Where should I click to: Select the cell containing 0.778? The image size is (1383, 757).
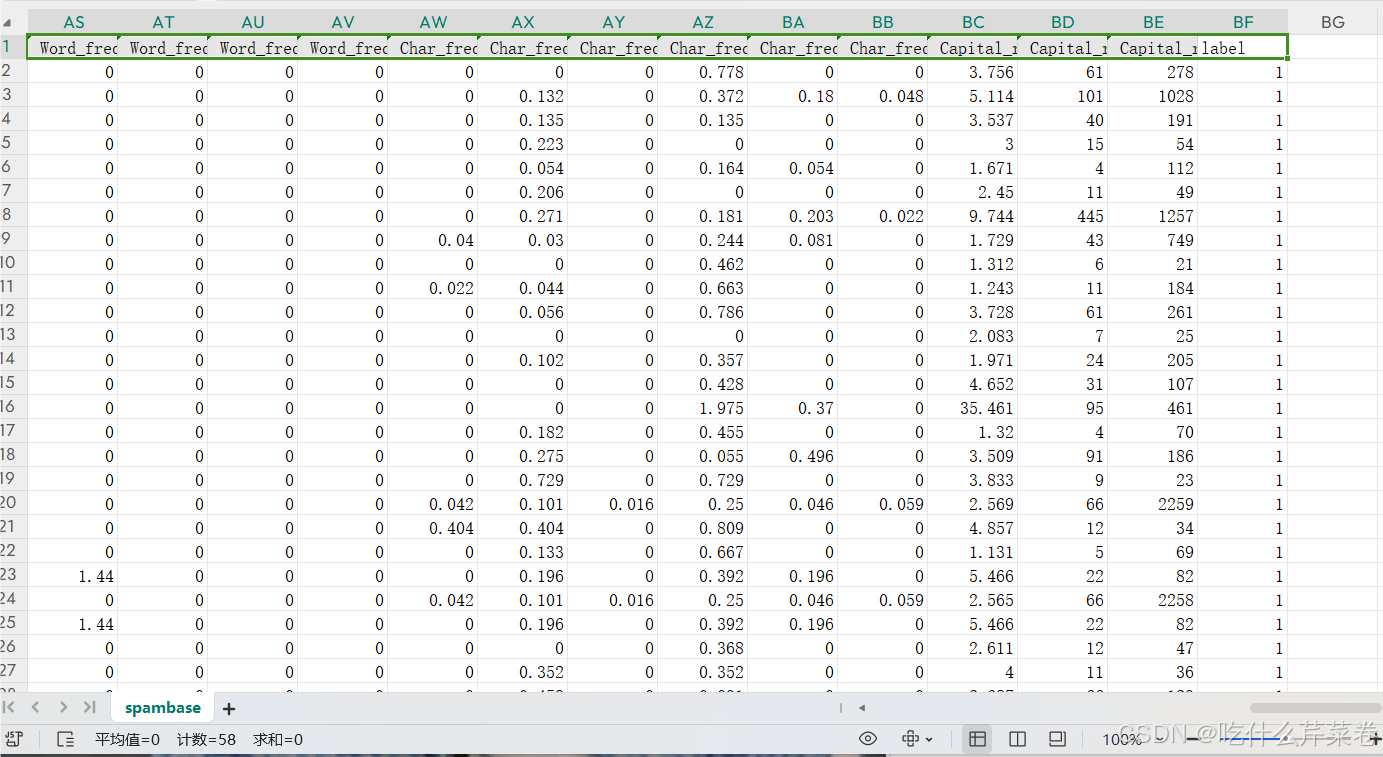[703, 72]
